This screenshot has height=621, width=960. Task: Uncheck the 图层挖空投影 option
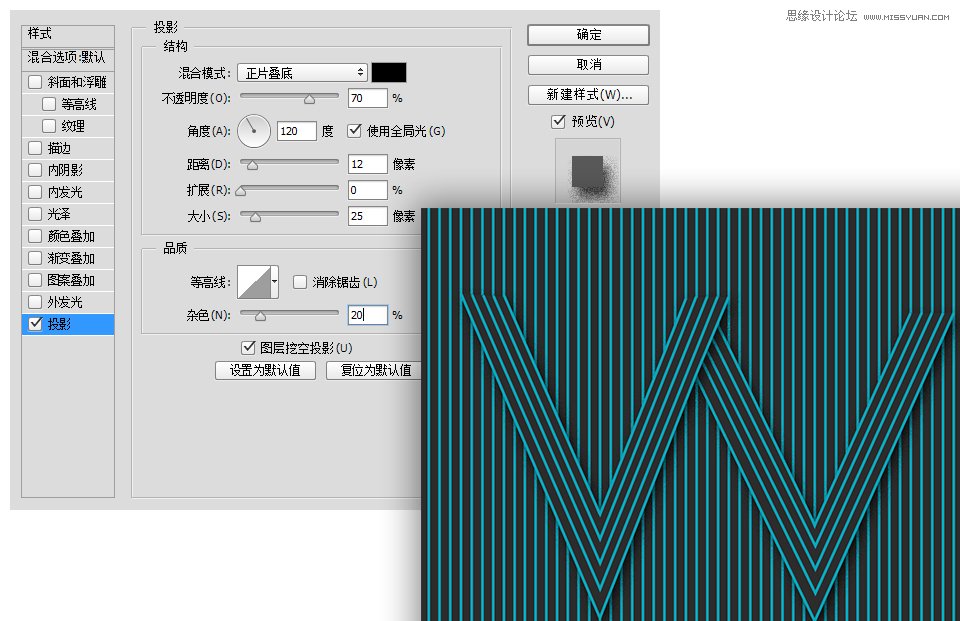tap(247, 347)
